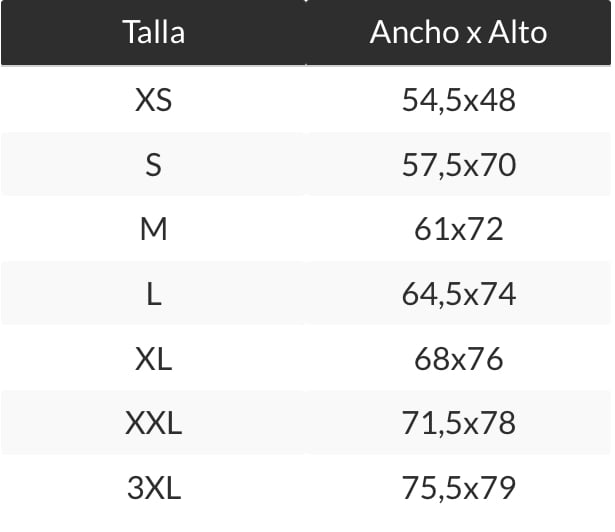Click the 57,5x70 measurement value
Screen dimensions: 615x532
pyautogui.click(x=458, y=164)
